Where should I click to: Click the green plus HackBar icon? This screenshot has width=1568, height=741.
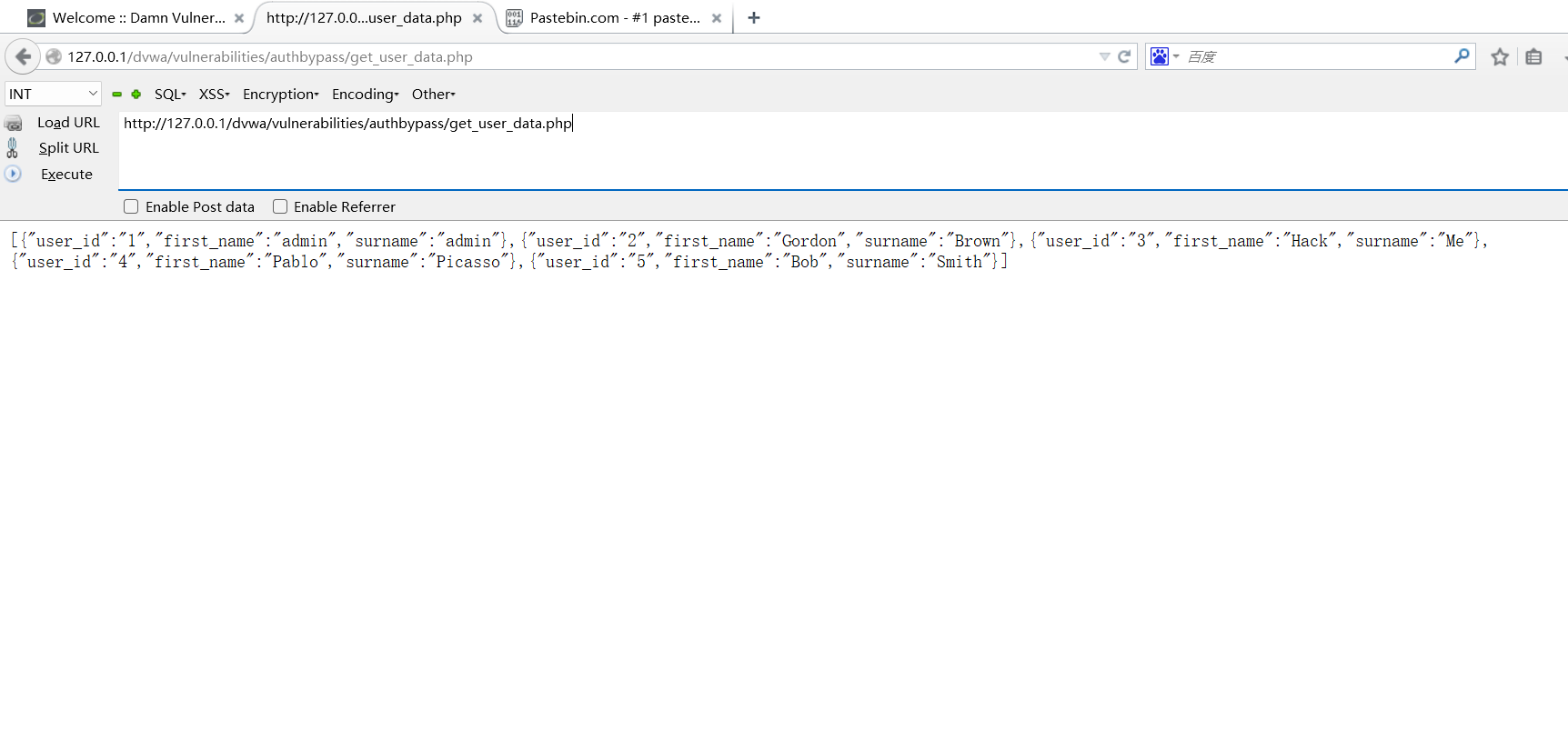136,95
